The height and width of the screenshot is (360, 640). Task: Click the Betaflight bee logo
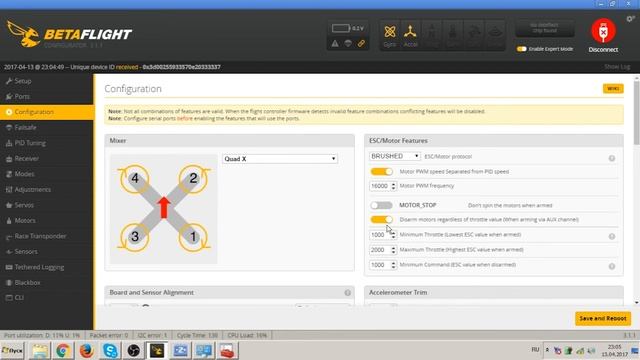[23, 34]
